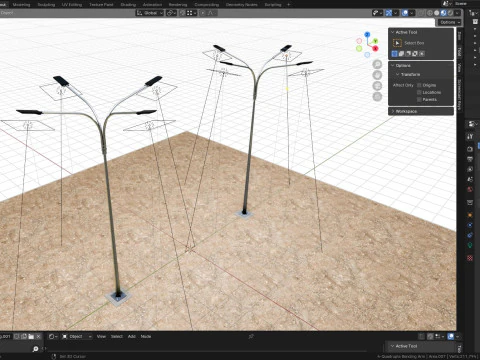Click the Select Box tool icon
Image resolution: width=480 pixels, height=360 pixels.
[x=397, y=43]
